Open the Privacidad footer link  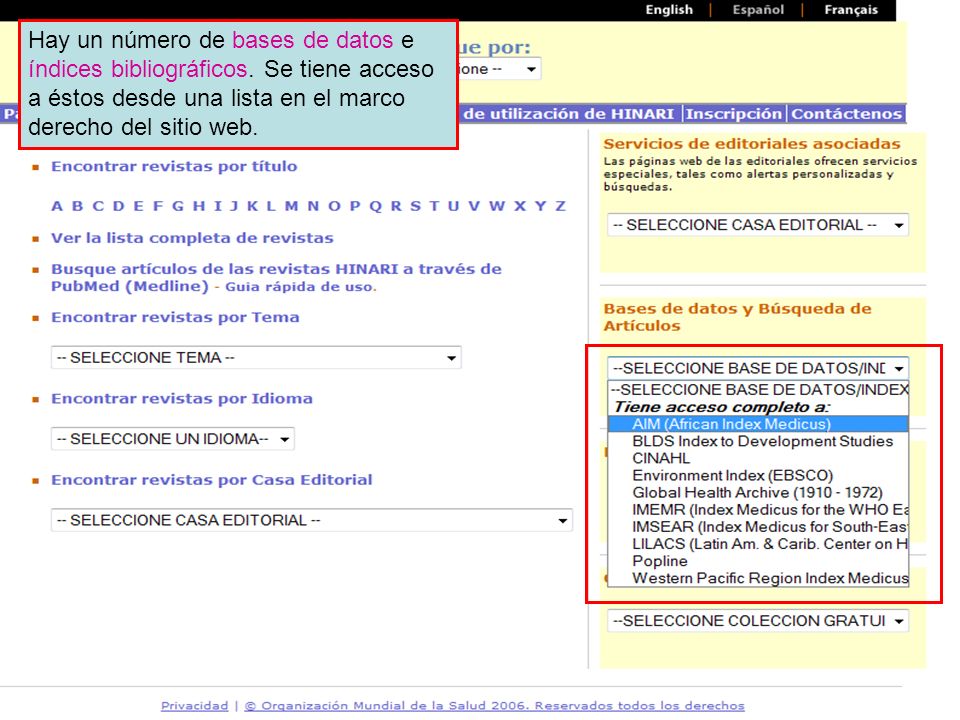[x=194, y=706]
